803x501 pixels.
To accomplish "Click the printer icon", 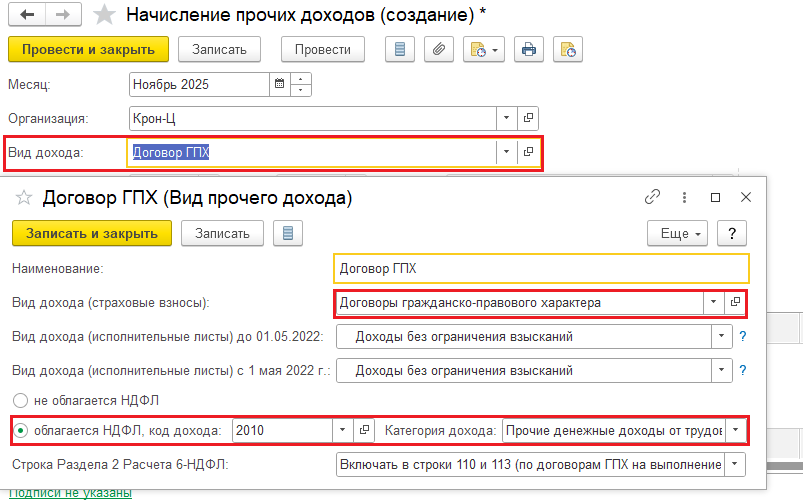I will (x=529, y=50).
